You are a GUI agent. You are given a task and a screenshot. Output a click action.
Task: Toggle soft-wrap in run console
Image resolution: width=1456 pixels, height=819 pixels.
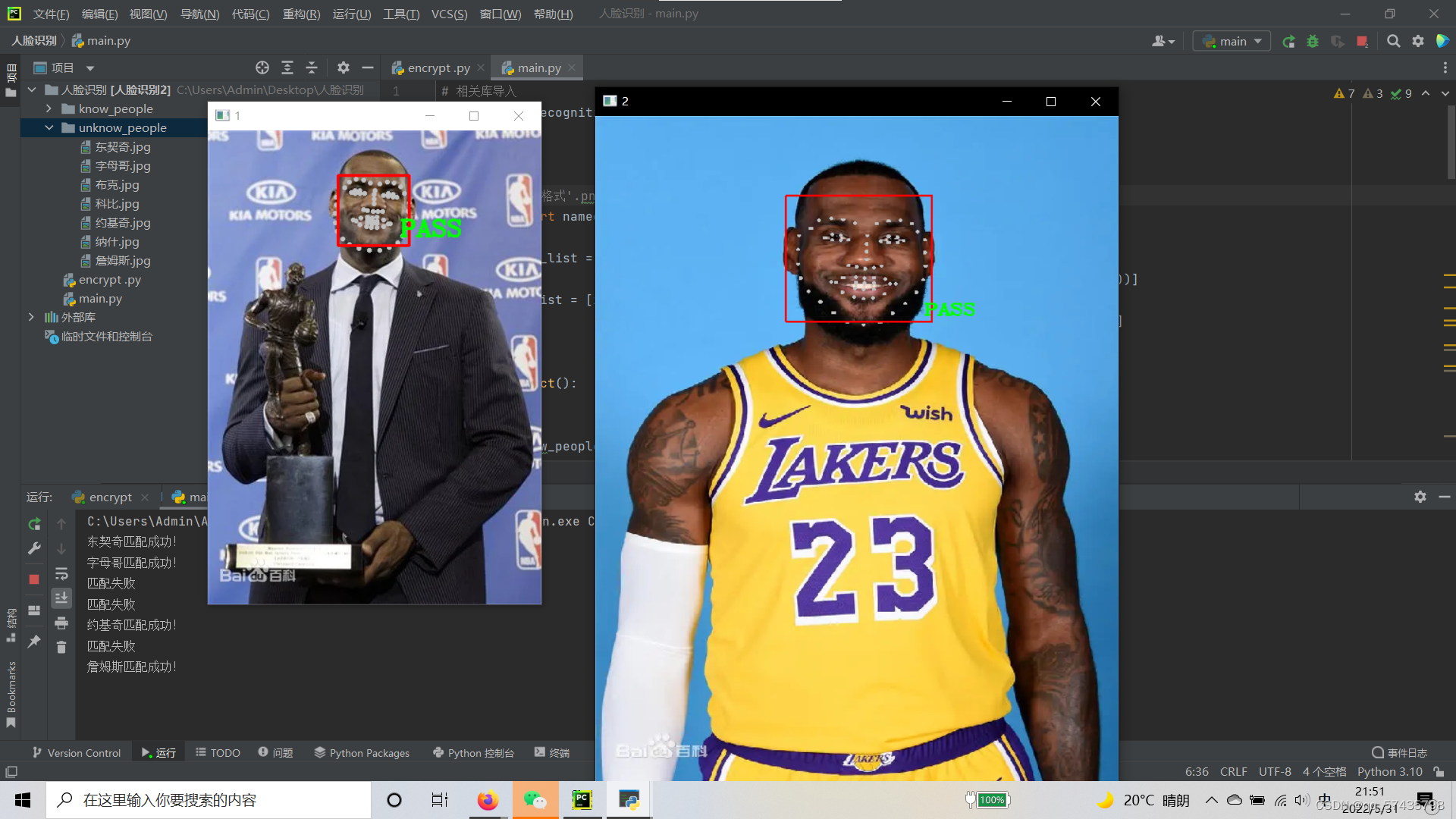[61, 573]
